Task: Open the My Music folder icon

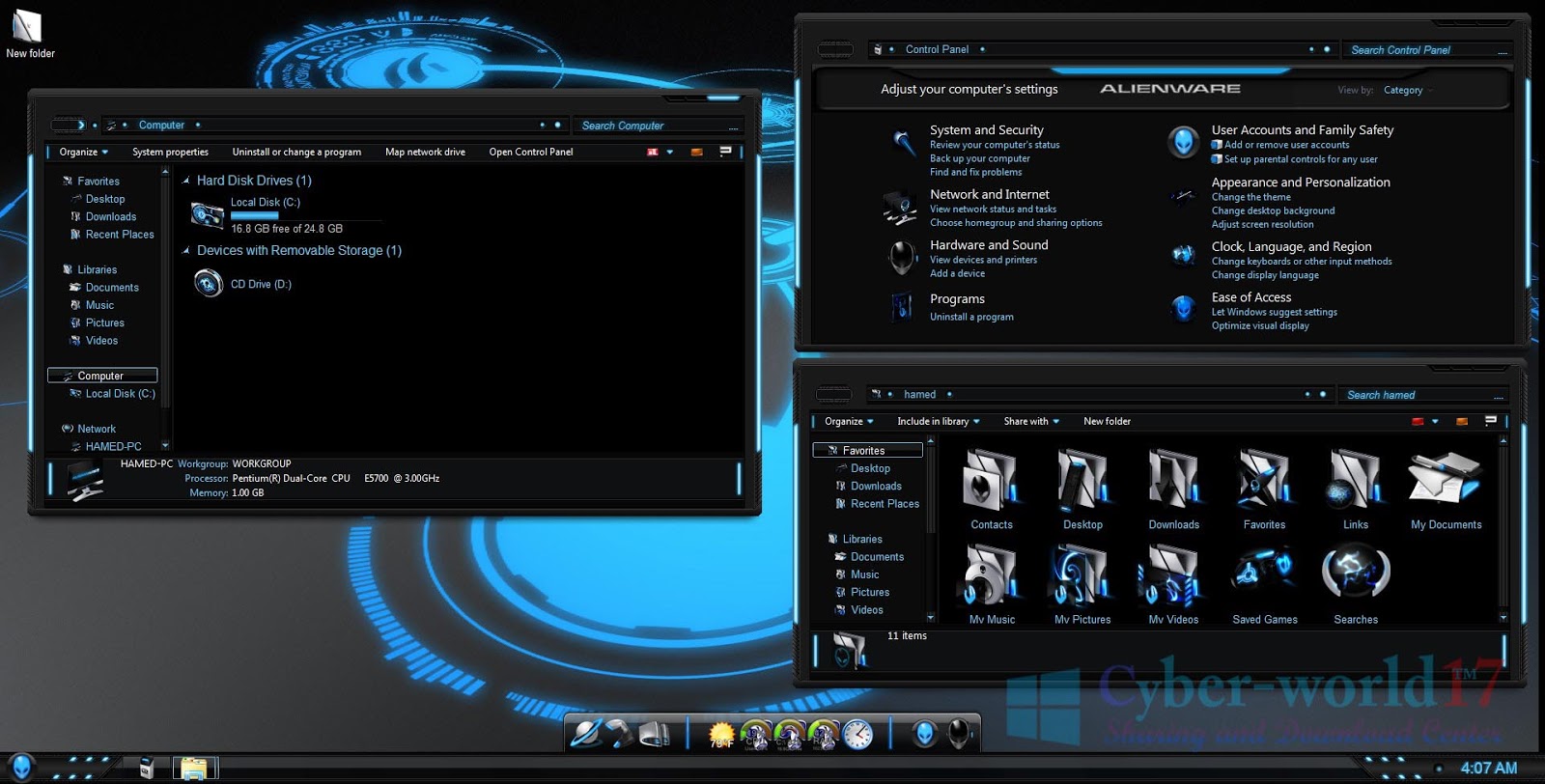Action: point(992,583)
